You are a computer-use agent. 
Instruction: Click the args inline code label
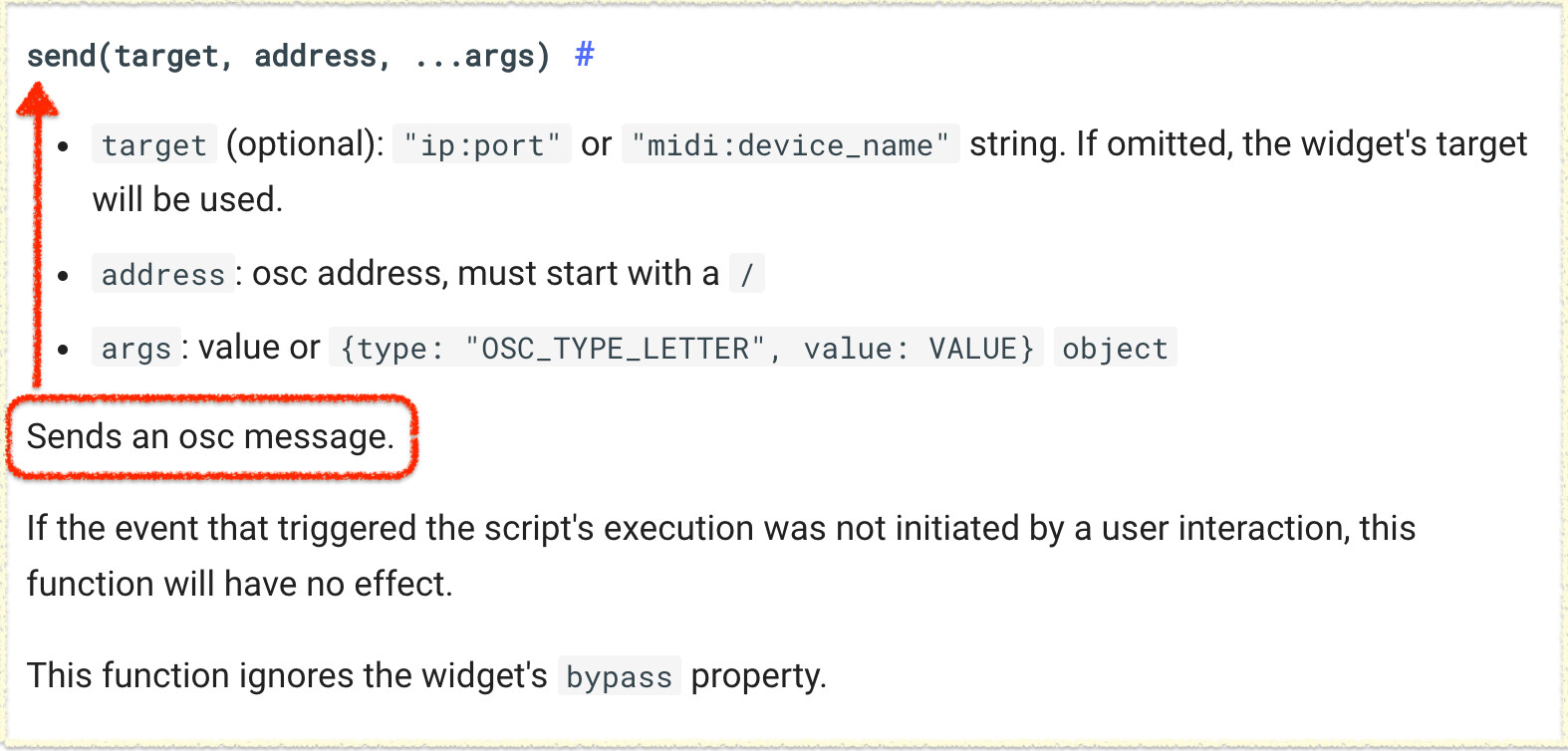coord(136,348)
